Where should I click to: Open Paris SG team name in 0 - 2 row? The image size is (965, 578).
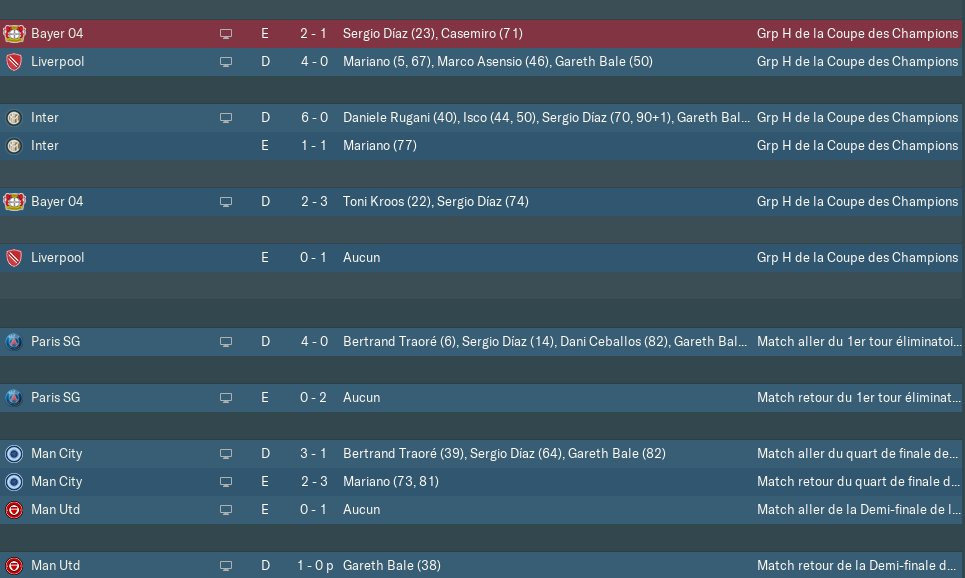55,398
